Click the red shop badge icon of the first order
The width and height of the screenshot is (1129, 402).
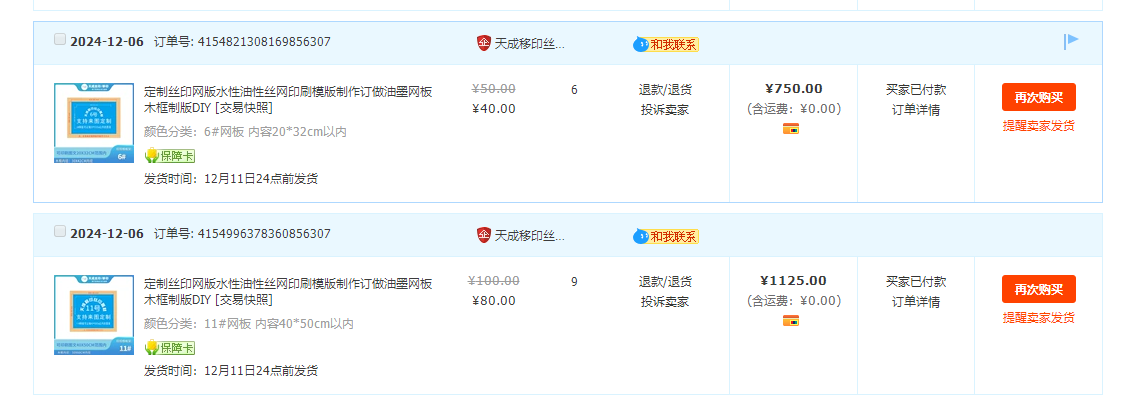coord(484,43)
